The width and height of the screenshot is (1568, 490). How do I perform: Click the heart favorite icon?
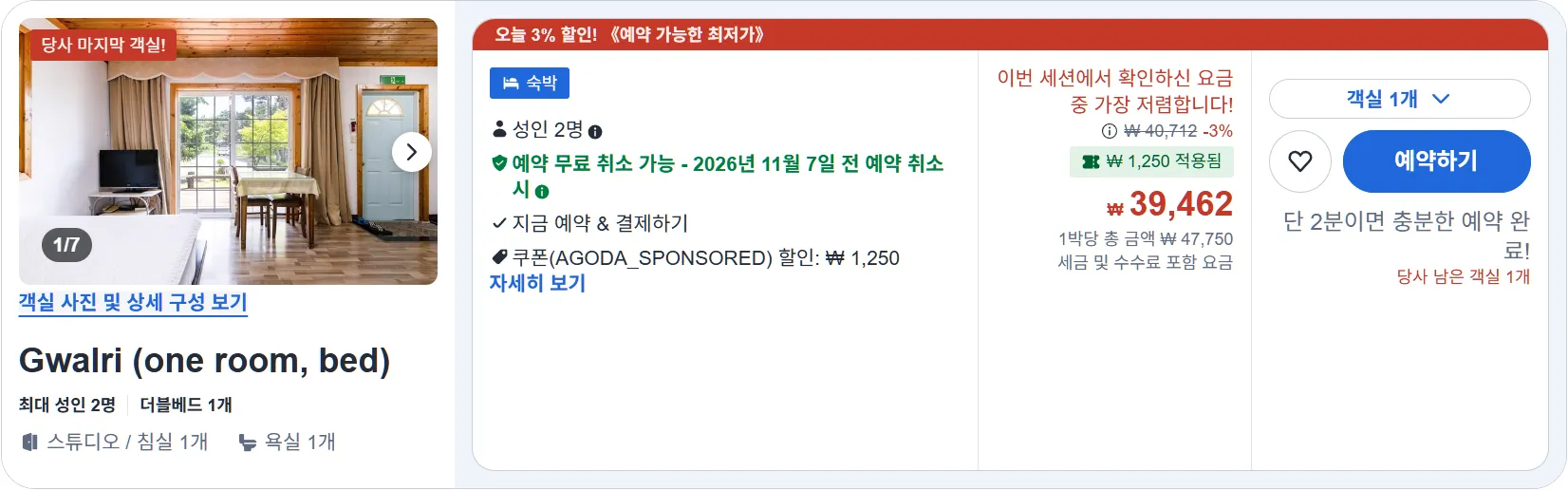[1300, 161]
